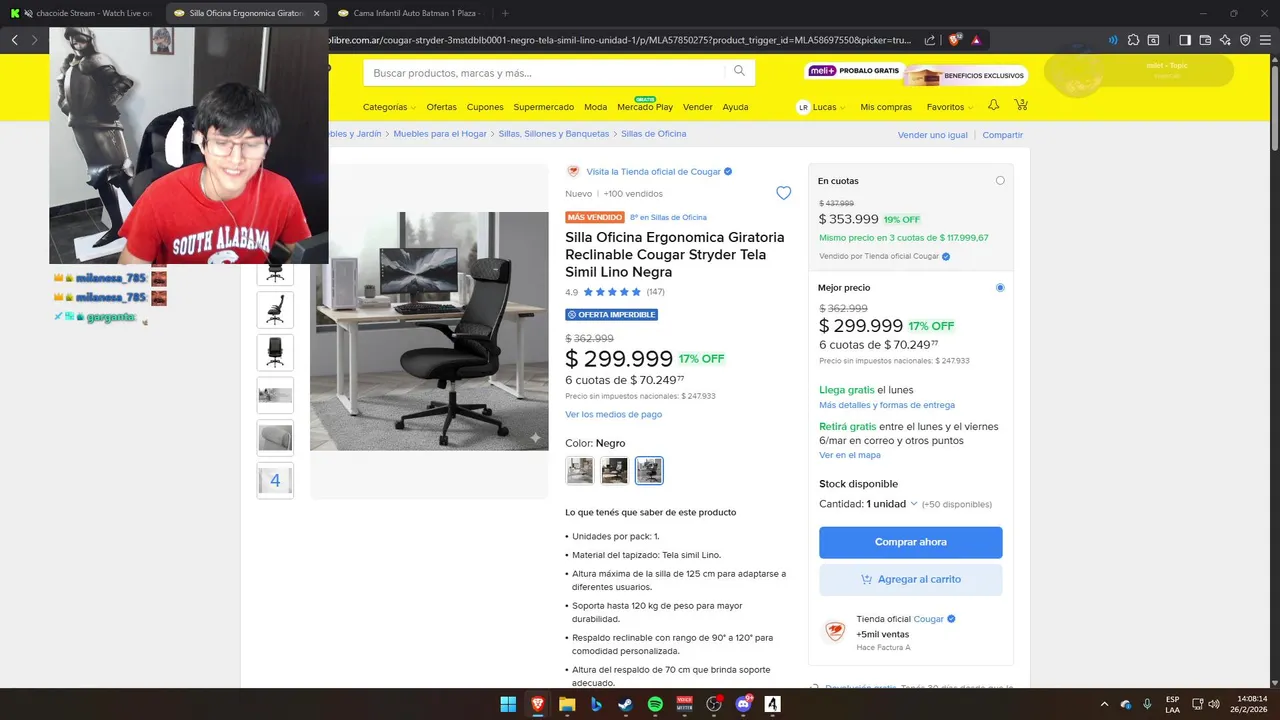This screenshot has height=720, width=1280.
Task: Expand the Favoritos menu
Action: point(949,107)
